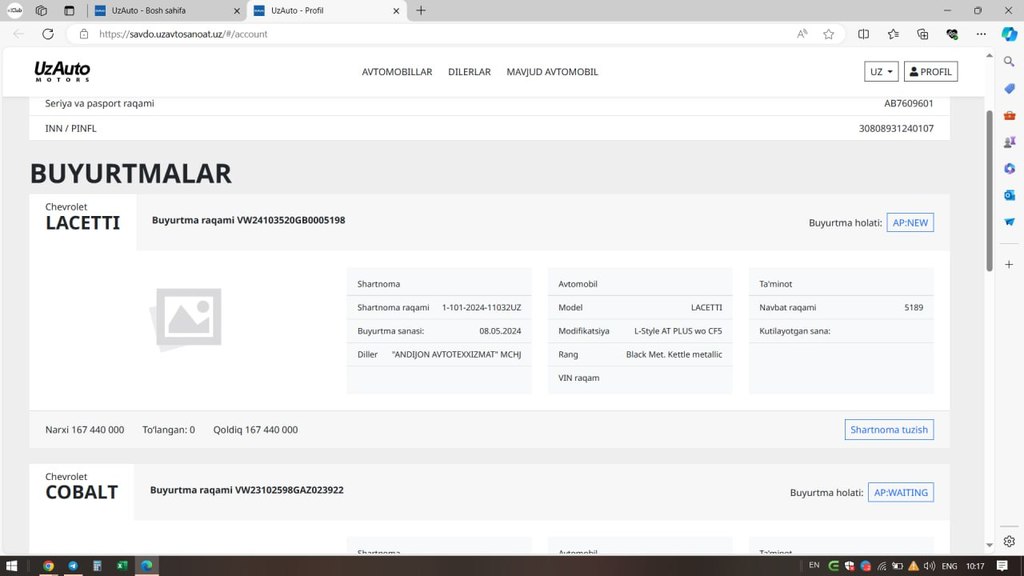The image size is (1024, 576).
Task: Go to the DILERLAR menu item
Action: [x=469, y=72]
